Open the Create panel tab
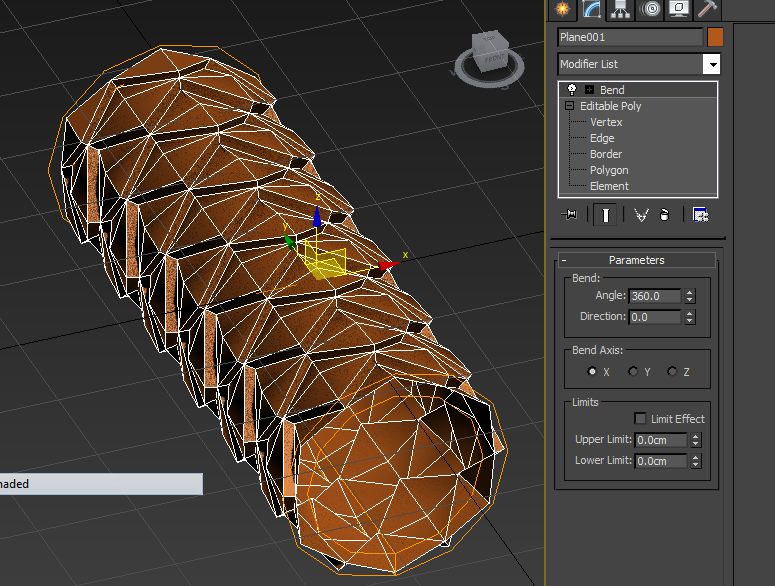Image resolution: width=775 pixels, height=586 pixels. (562, 9)
